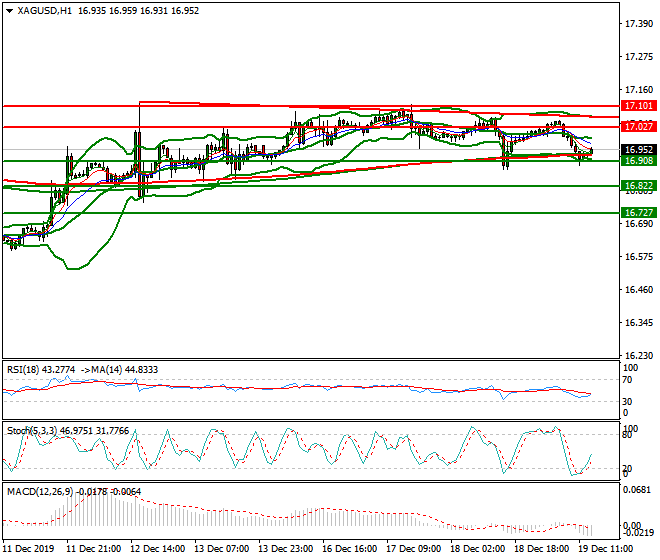
Task: Click the XAGUSD,H1 chart title text
Action: (44, 11)
